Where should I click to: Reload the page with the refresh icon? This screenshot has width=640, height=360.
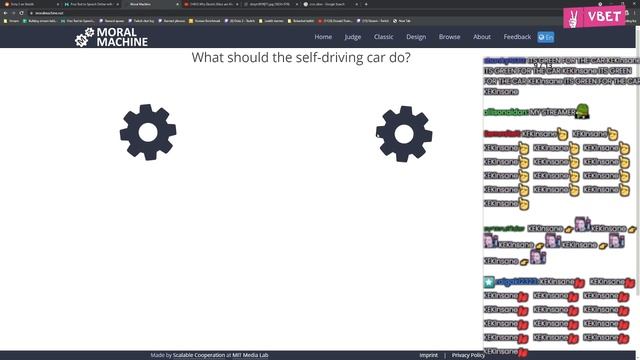tap(22, 13)
